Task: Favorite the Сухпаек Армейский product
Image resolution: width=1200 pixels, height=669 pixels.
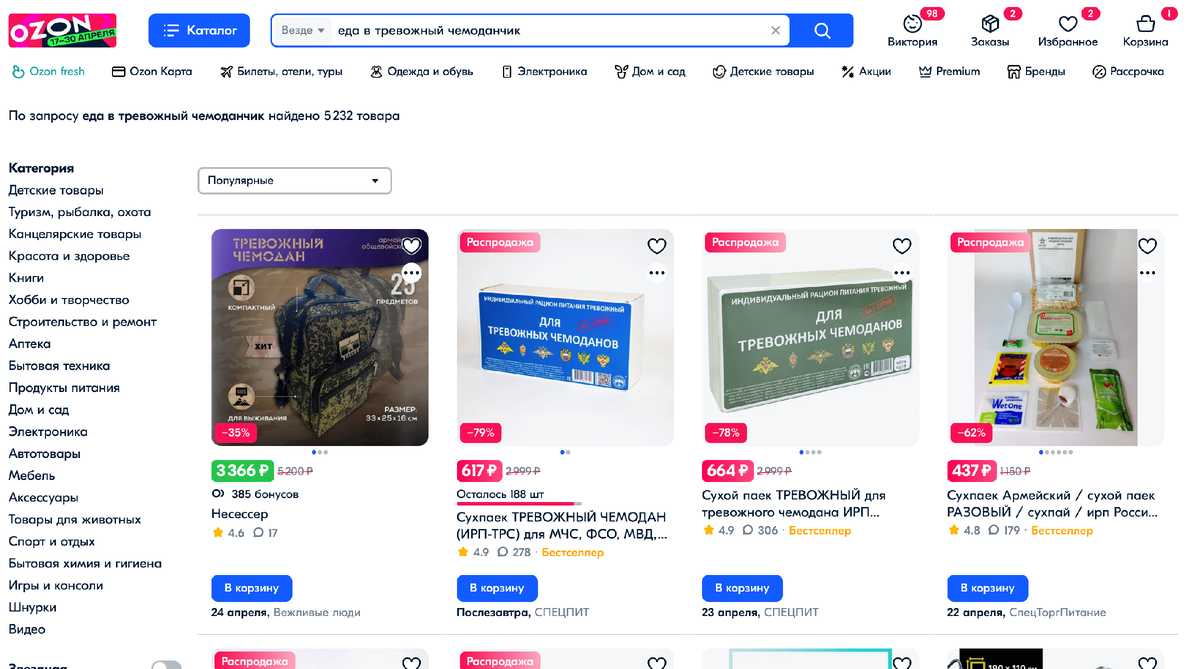Action: coord(1147,246)
